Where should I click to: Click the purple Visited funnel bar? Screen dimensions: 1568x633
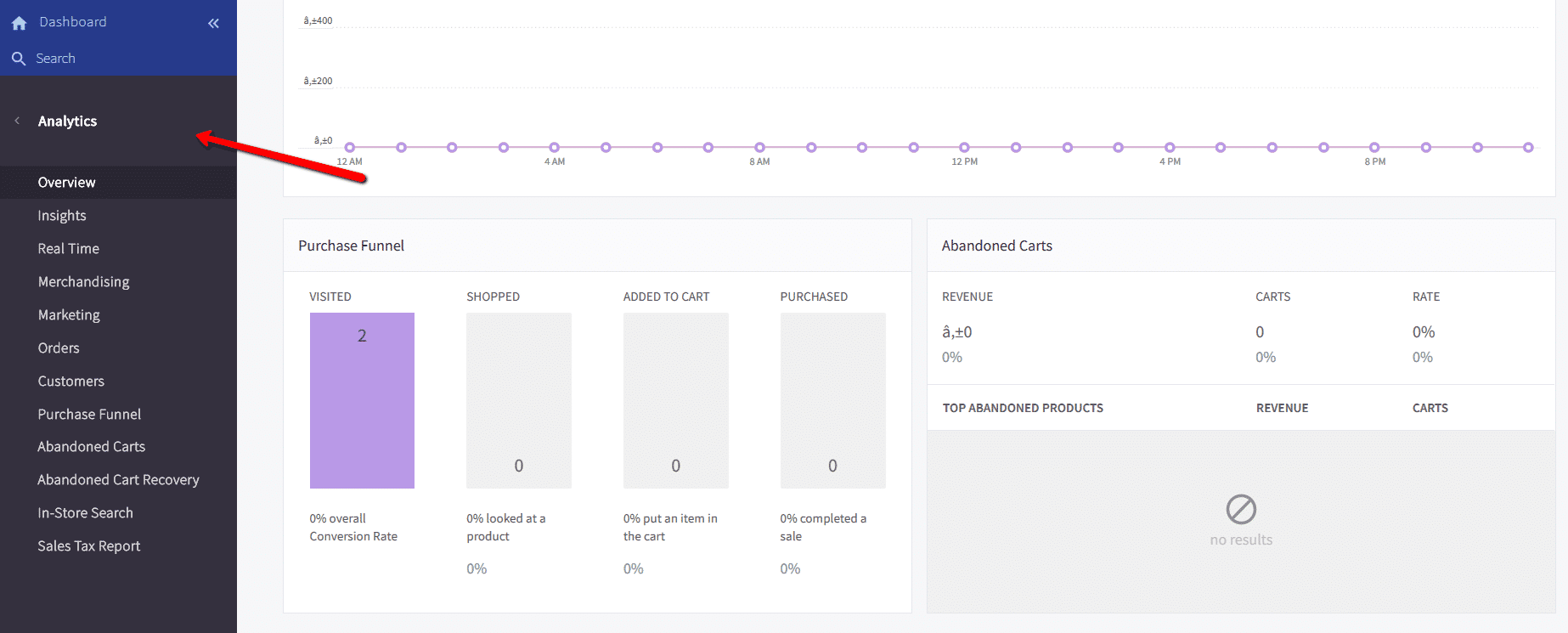tap(362, 400)
